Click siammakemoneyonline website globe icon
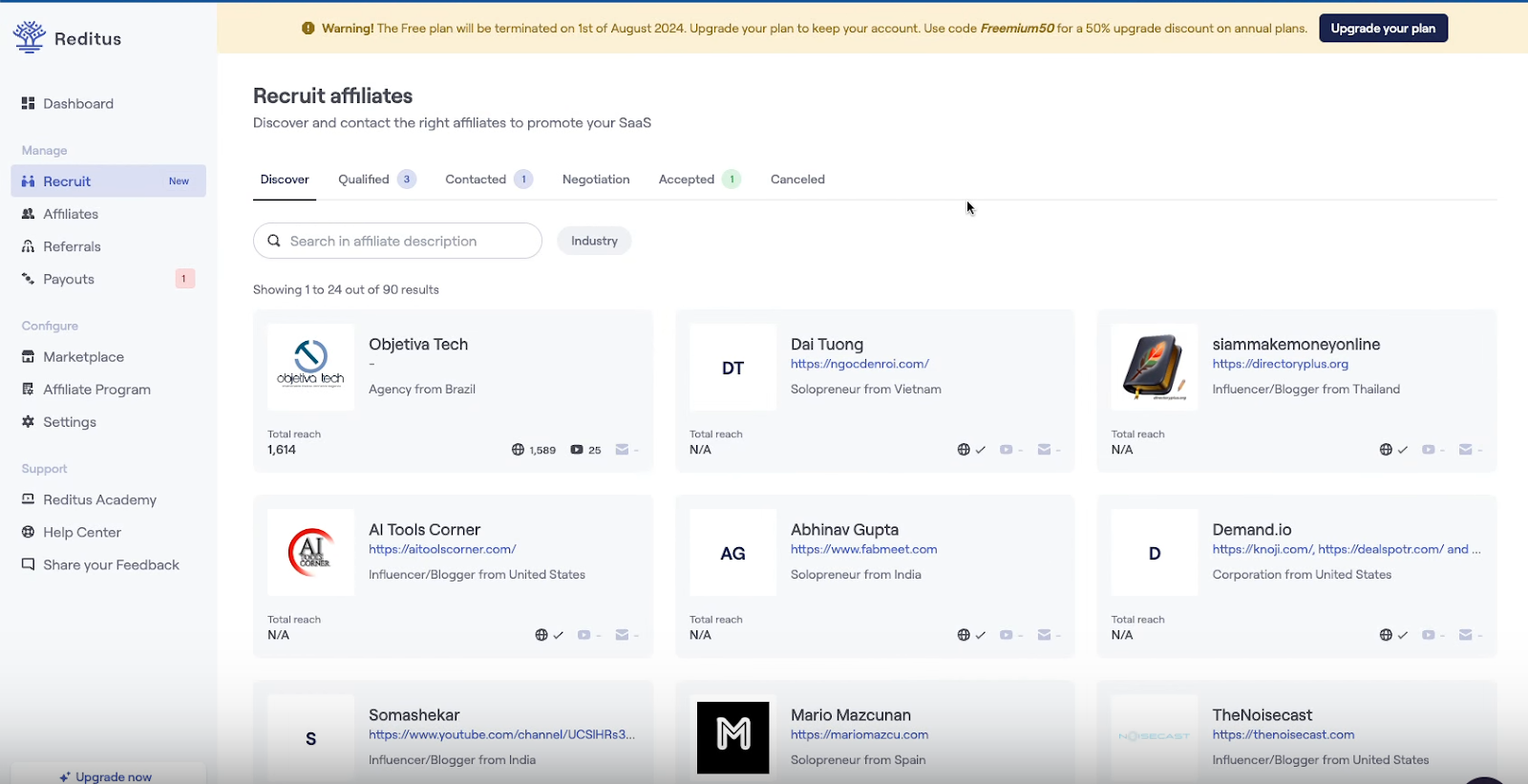 pos(1386,450)
